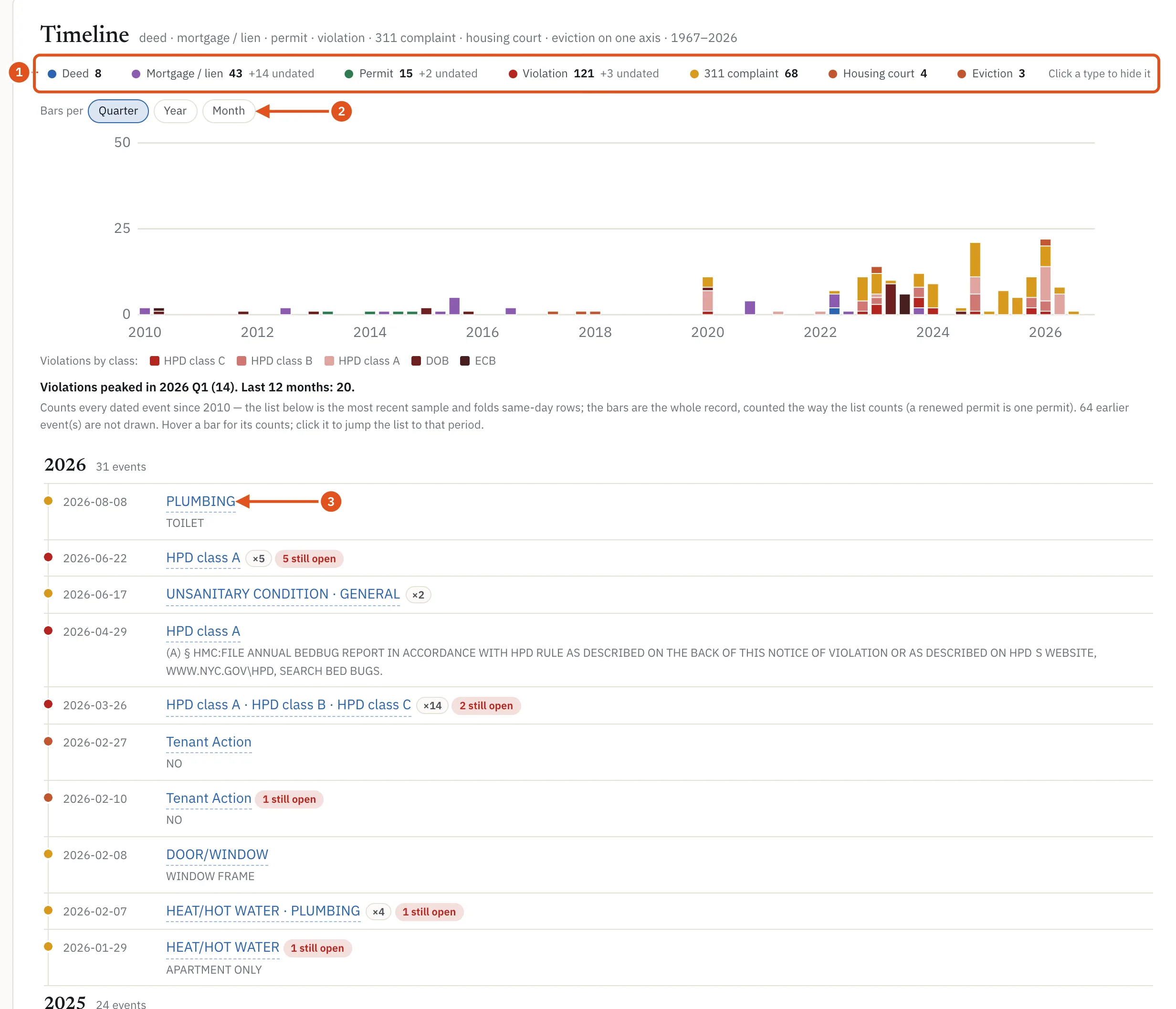Click HPD class B legend swatch
The height and width of the screenshot is (1009, 1176).
[241, 361]
